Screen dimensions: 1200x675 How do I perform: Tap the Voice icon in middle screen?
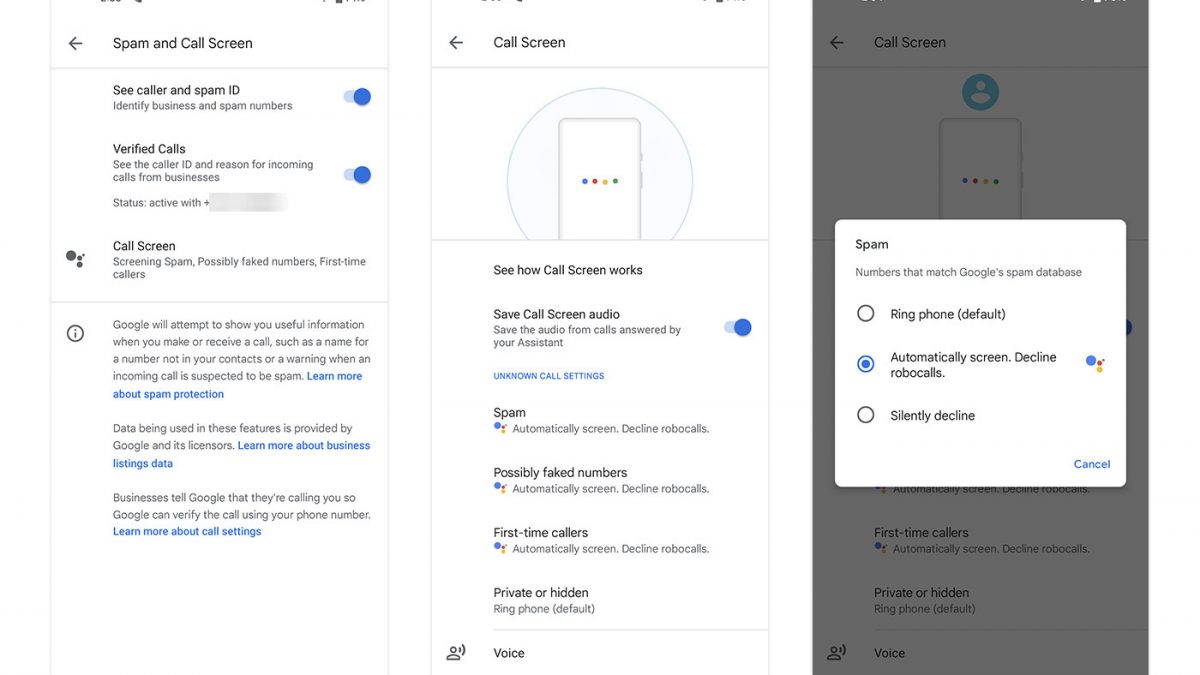coord(456,653)
